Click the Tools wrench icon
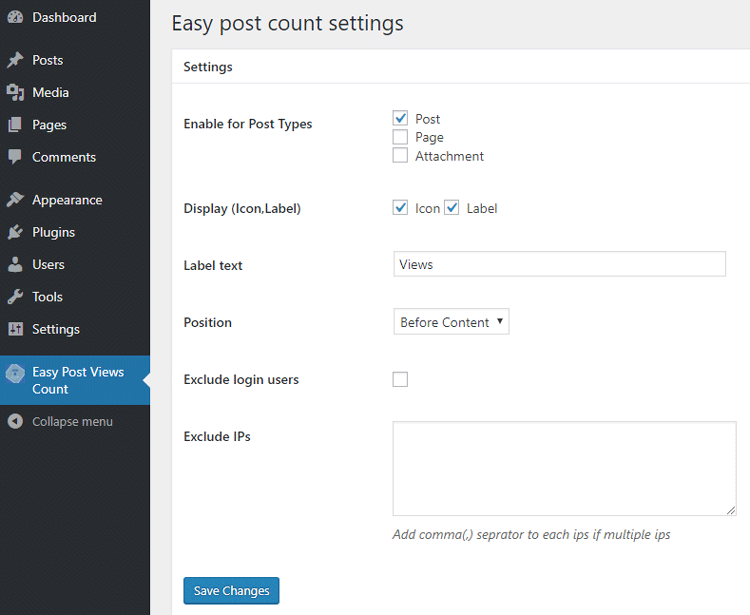 pos(15,297)
